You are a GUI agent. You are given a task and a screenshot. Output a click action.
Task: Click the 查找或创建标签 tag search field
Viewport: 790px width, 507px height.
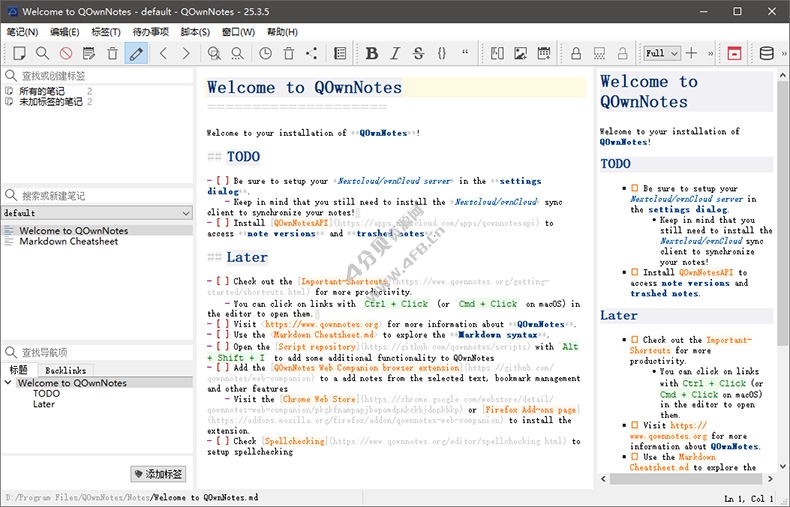coord(97,76)
